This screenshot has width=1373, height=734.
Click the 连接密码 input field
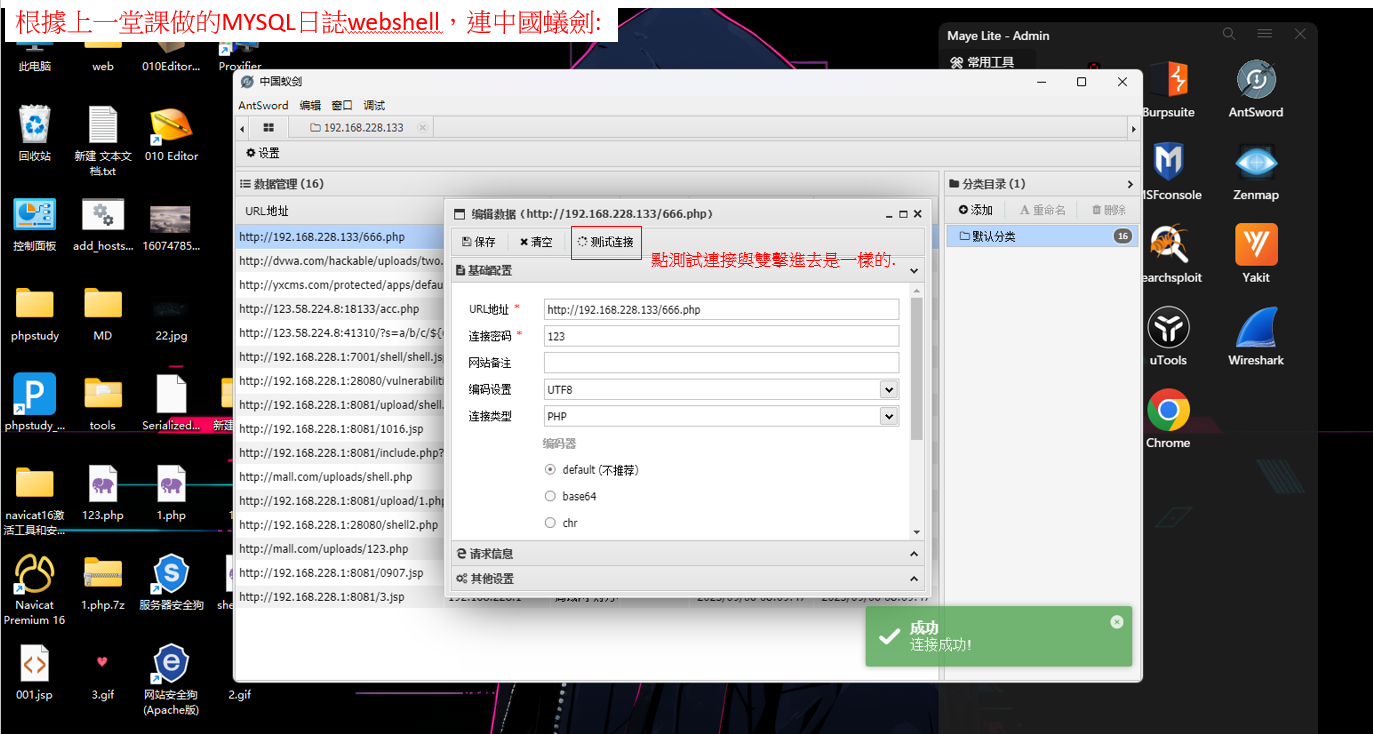pyautogui.click(x=721, y=336)
